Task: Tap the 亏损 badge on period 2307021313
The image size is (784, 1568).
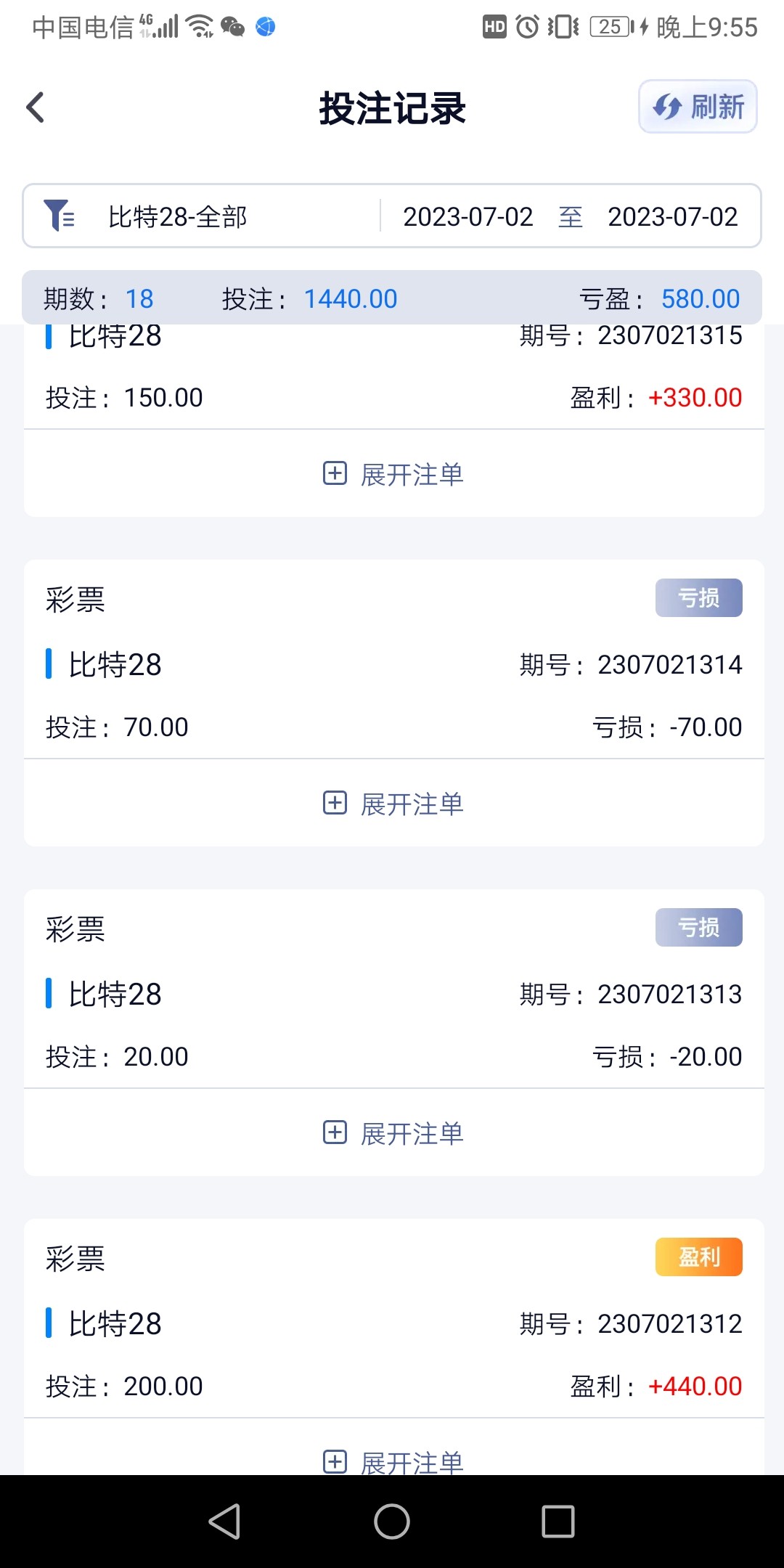Action: pyautogui.click(x=698, y=928)
